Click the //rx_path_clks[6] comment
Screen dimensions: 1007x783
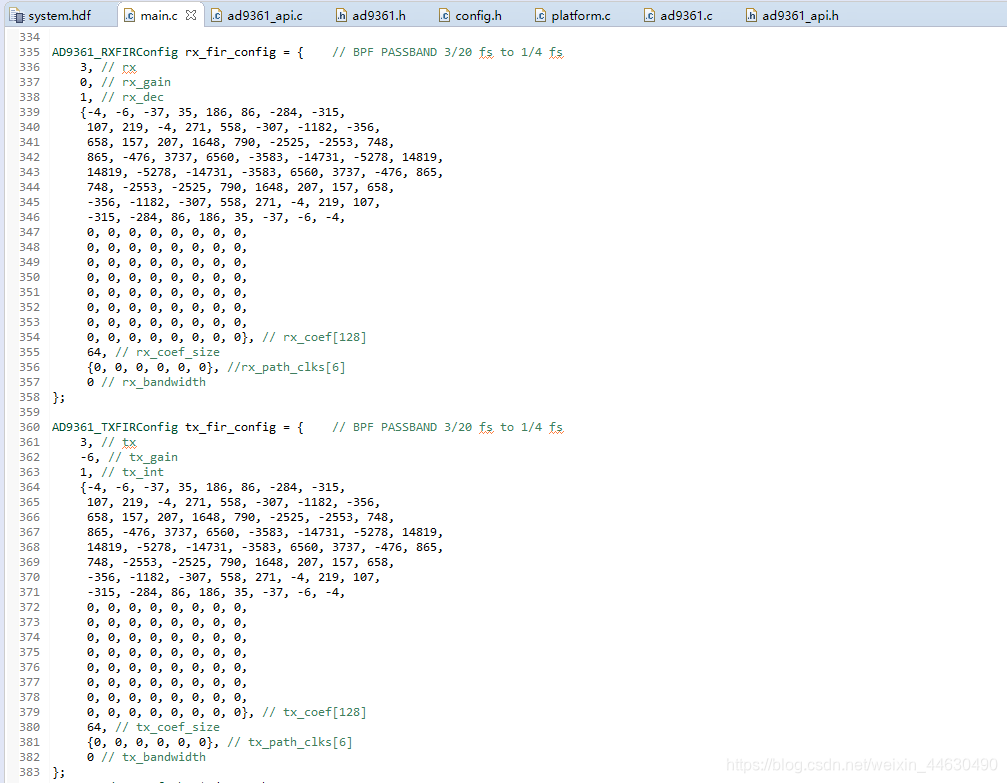point(286,367)
